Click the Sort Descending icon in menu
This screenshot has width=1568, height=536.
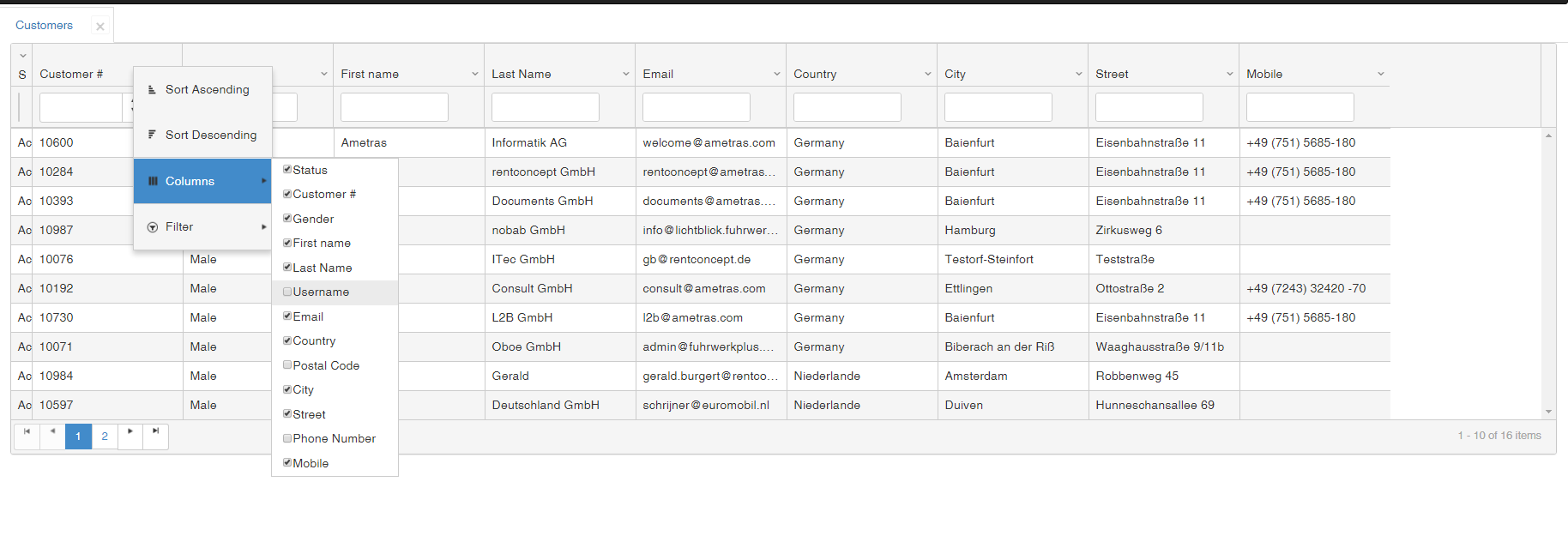[x=152, y=135]
